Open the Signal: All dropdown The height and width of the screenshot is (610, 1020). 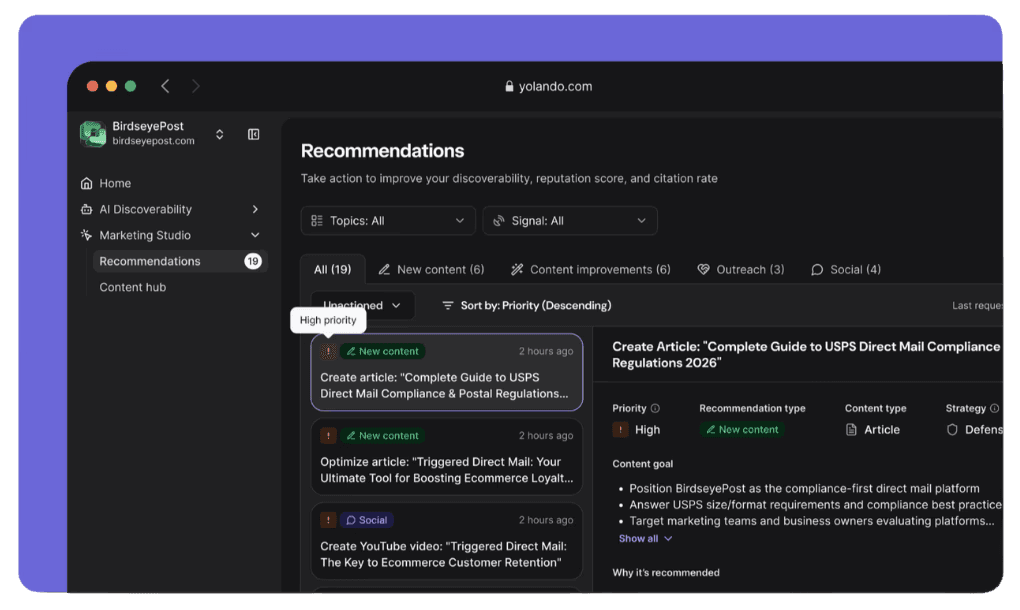[x=569, y=220]
